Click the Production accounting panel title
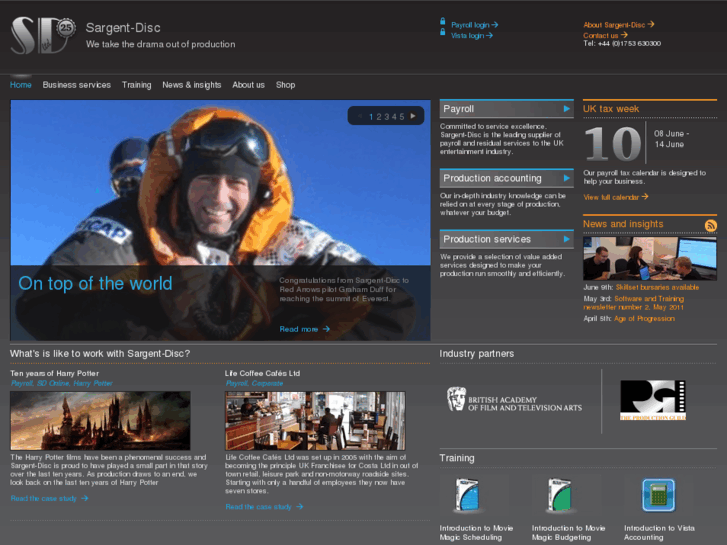Viewport: 727px width, 545px height. pos(492,178)
